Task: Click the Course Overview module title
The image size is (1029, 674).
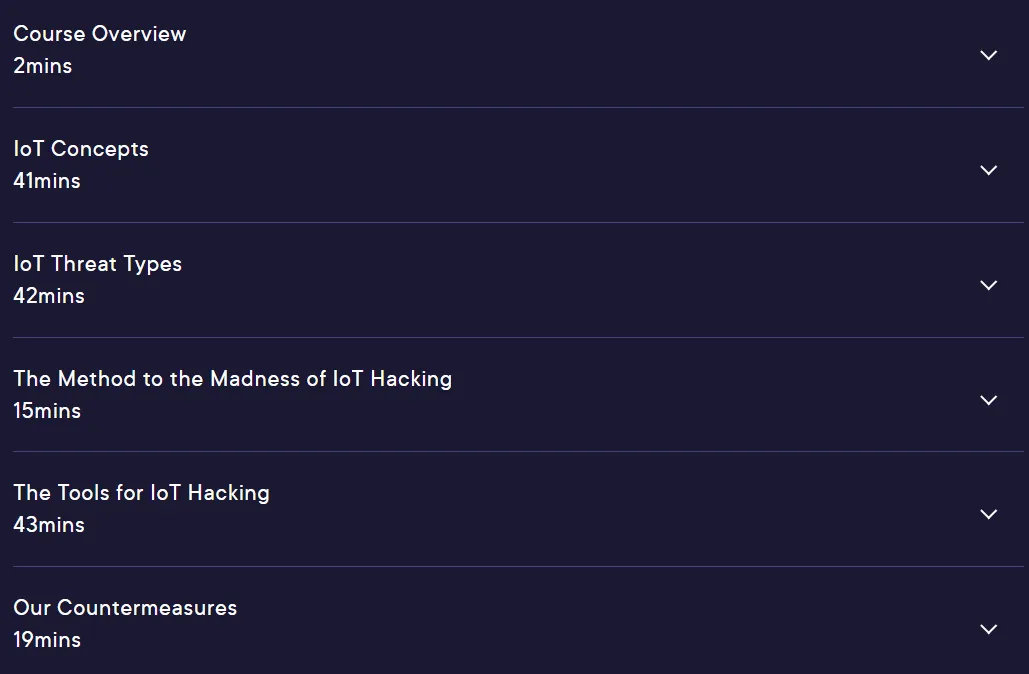Action: point(100,33)
